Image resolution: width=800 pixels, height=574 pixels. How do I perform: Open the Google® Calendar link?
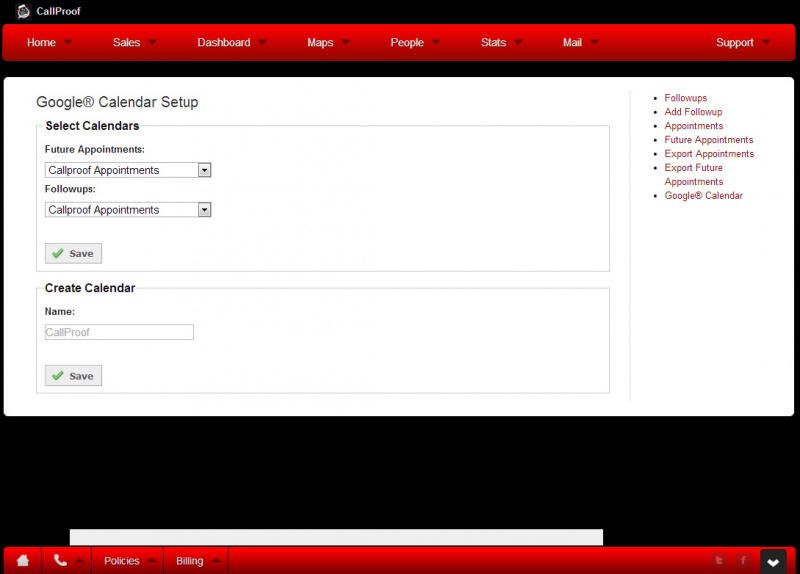703,195
